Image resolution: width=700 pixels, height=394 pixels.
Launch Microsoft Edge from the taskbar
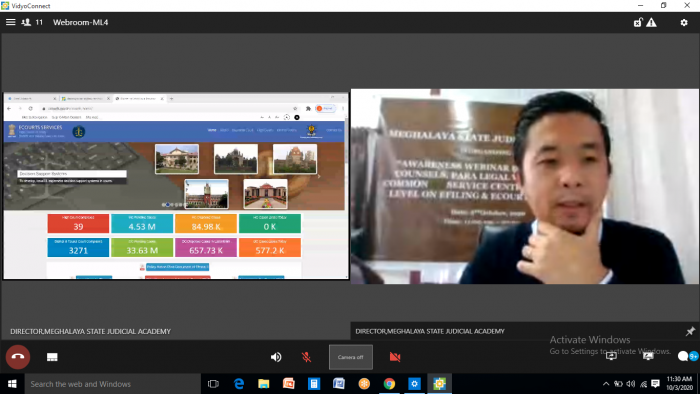coord(239,384)
